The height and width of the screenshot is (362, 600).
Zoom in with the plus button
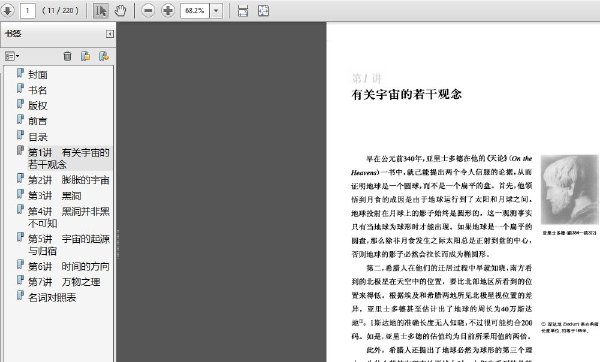[x=168, y=10]
